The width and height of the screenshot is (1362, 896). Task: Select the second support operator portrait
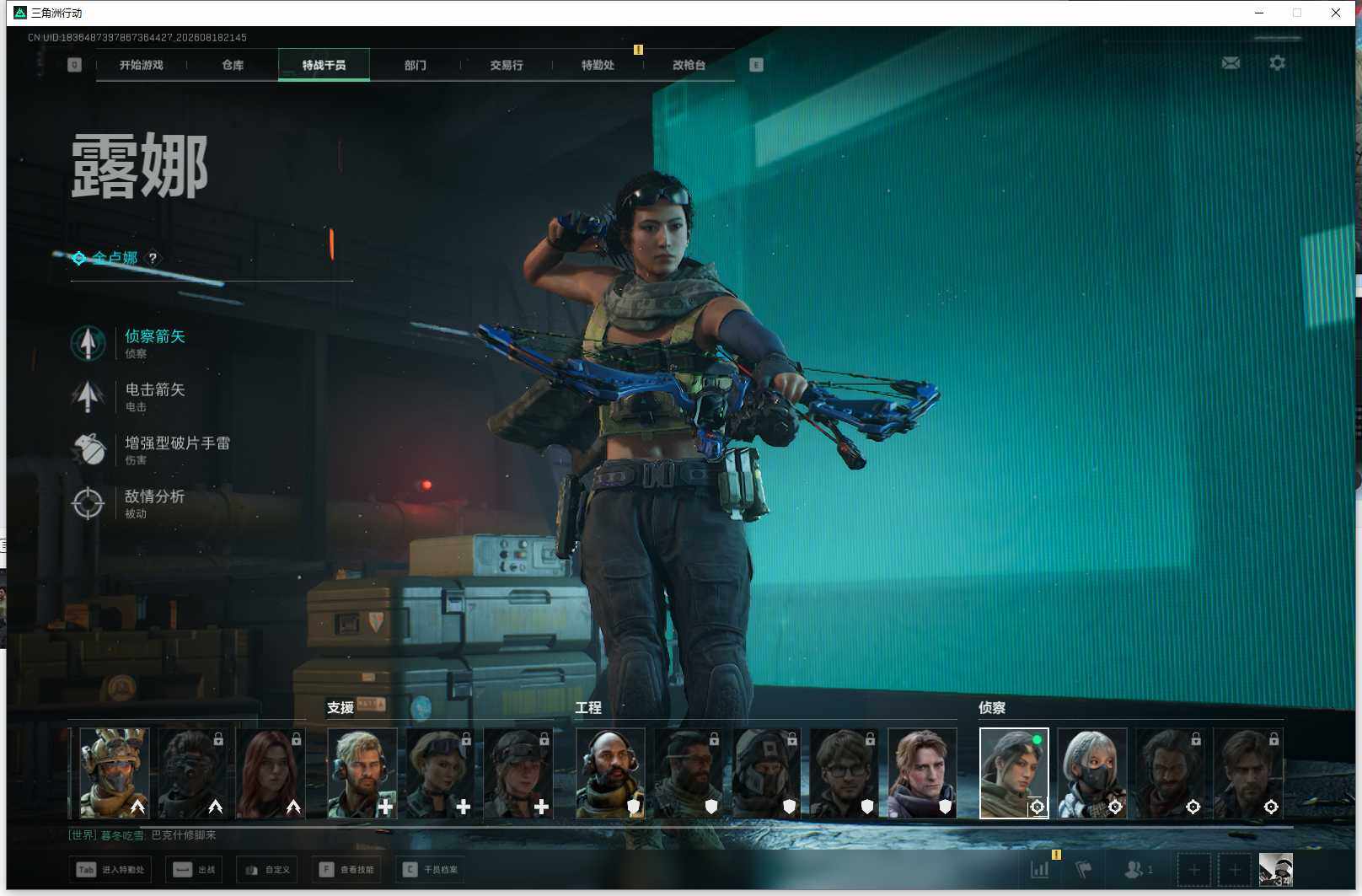[x=440, y=773]
